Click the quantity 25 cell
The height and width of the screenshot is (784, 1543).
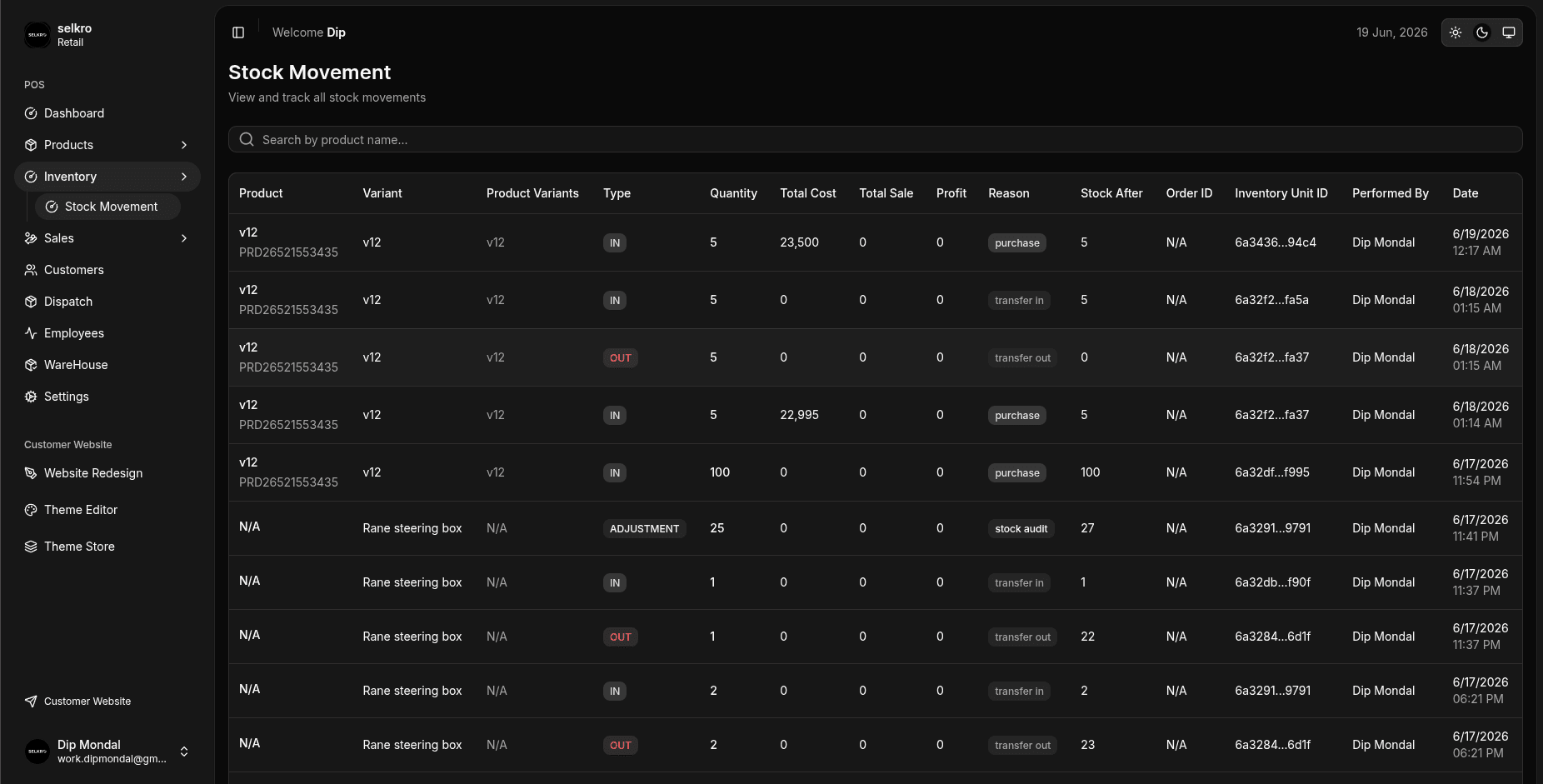[x=717, y=528]
